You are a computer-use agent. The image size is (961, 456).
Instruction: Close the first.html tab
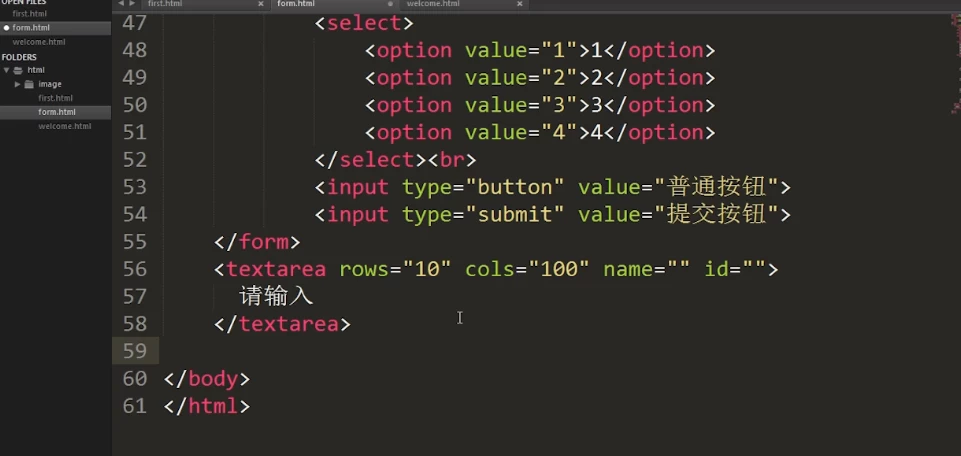coord(261,4)
